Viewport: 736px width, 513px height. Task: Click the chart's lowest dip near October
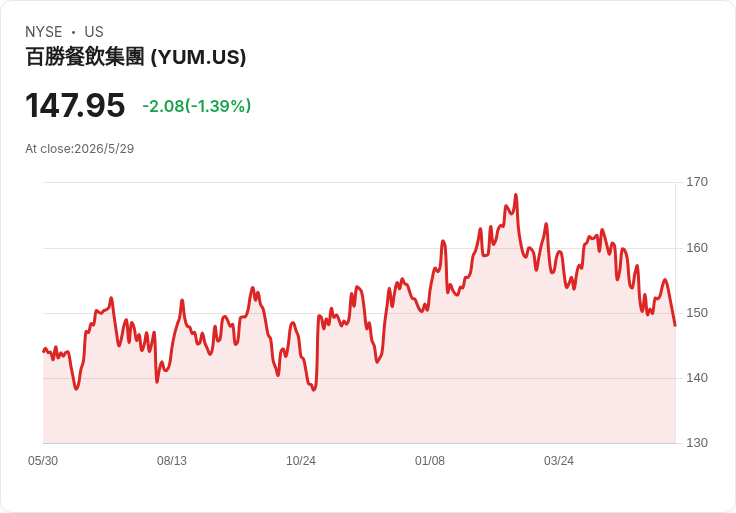coord(314,390)
